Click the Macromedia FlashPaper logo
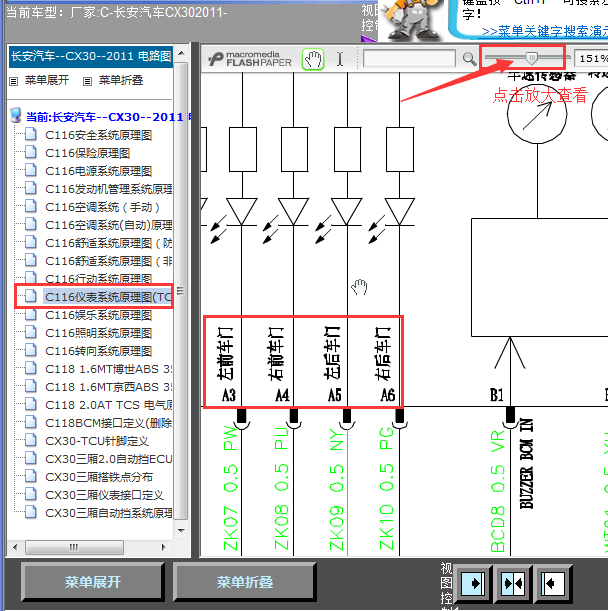This screenshot has width=608, height=611. (x=249, y=59)
